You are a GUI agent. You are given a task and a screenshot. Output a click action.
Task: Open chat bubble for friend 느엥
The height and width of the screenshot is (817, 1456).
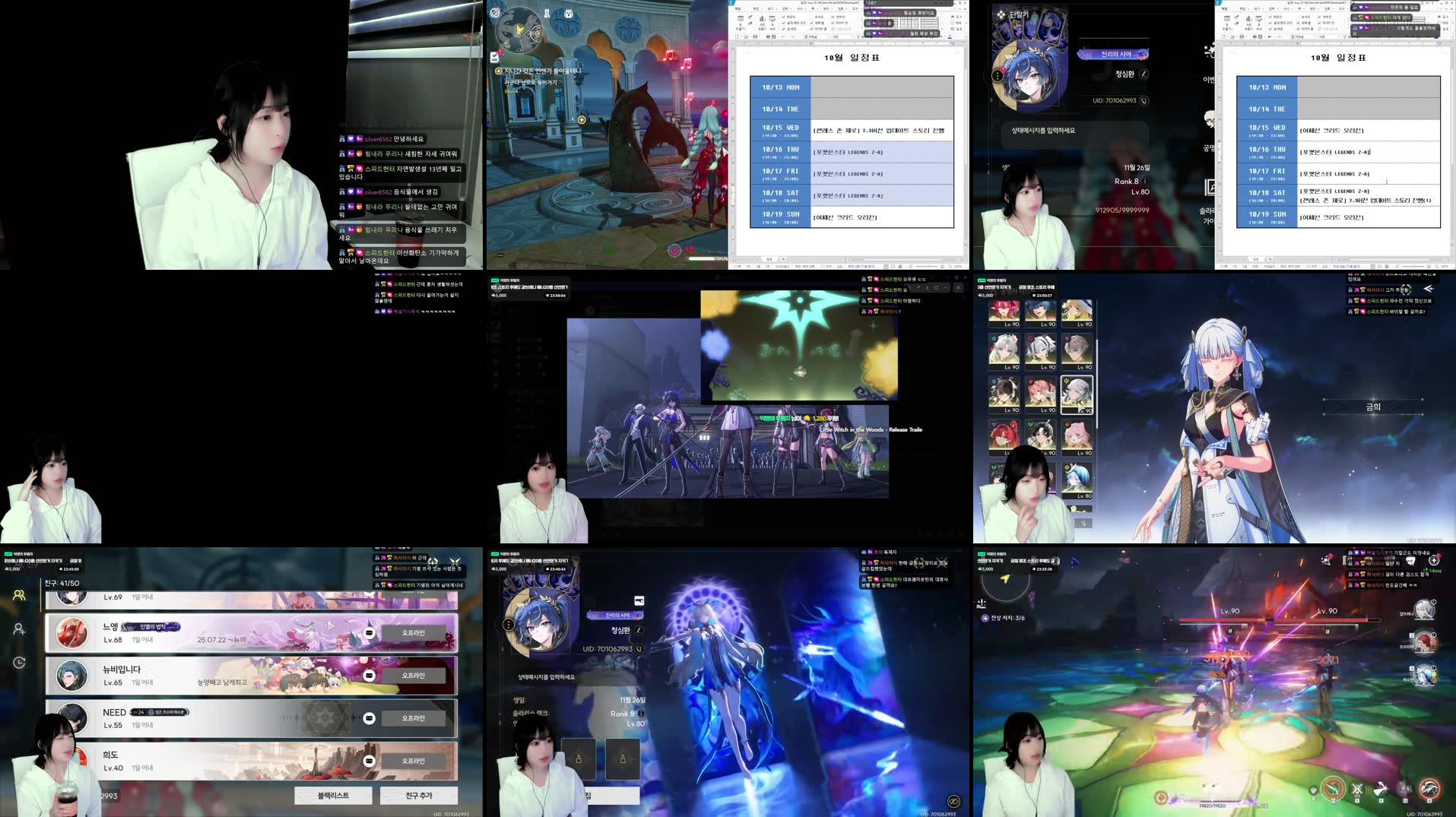click(x=370, y=633)
